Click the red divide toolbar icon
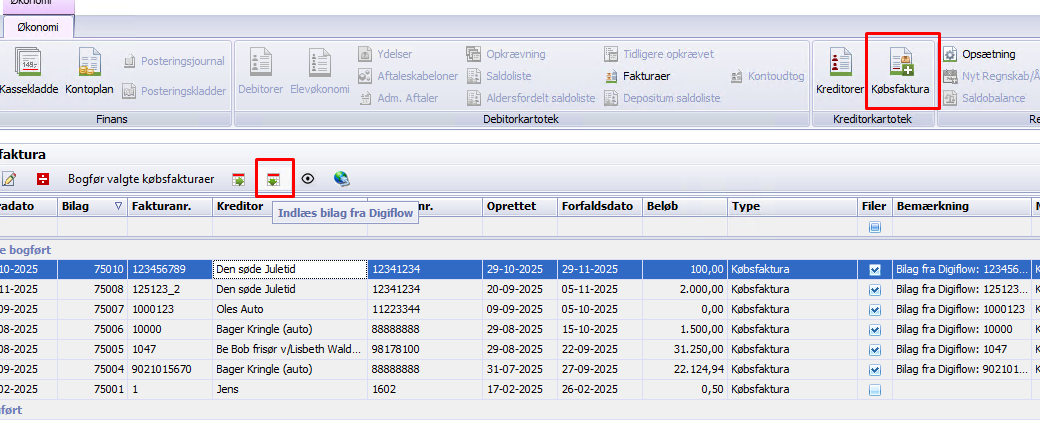The height and width of the screenshot is (446, 1040). pyautogui.click(x=43, y=179)
